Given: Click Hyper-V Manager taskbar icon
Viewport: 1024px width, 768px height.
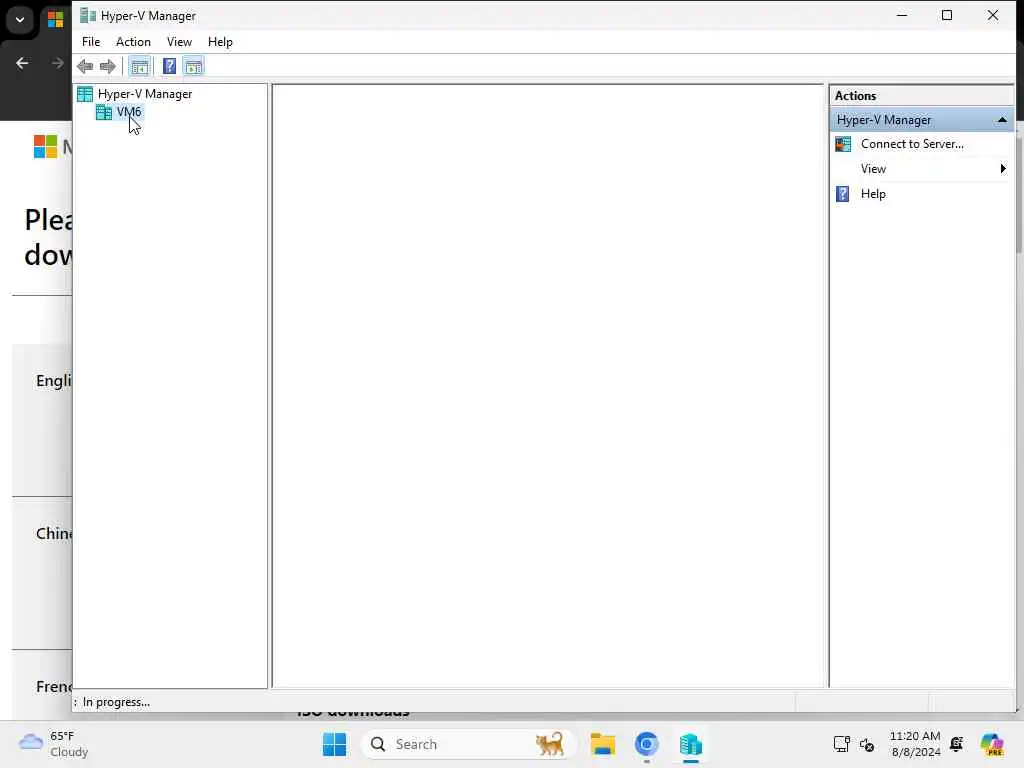Looking at the screenshot, I should click(690, 744).
